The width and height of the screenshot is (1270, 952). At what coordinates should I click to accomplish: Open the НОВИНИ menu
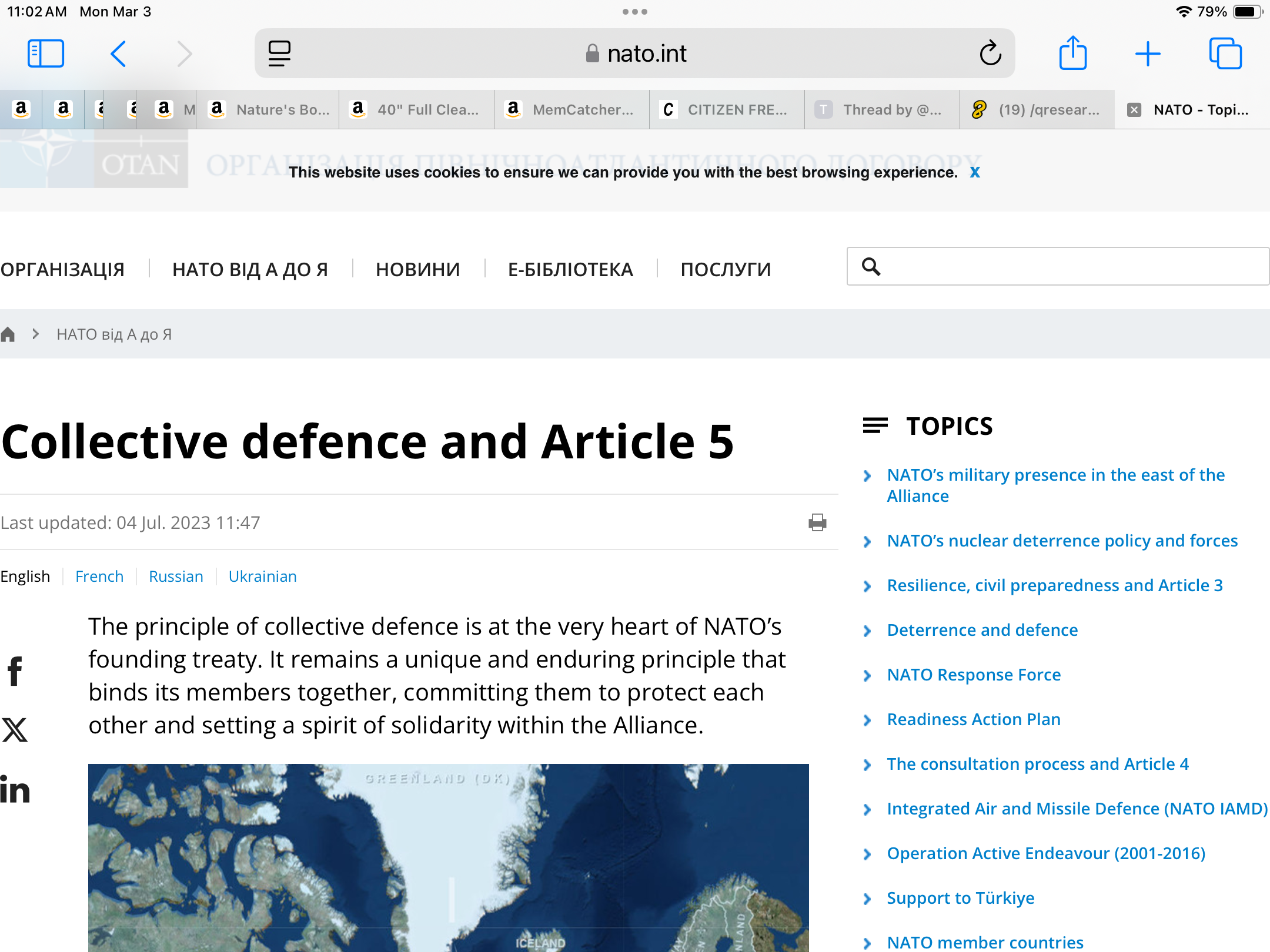click(x=418, y=269)
